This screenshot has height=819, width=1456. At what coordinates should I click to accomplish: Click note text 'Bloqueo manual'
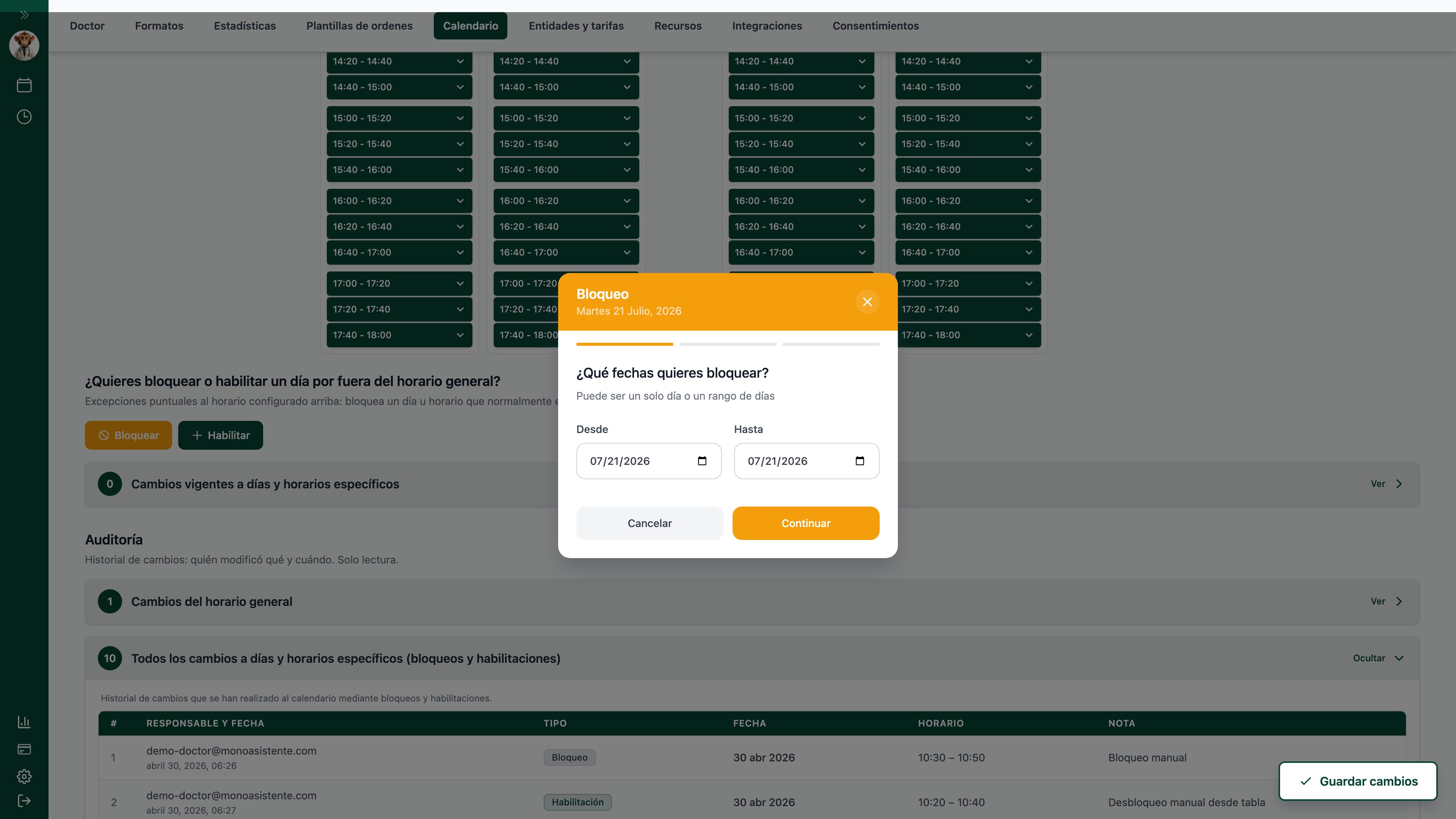pos(1147,758)
